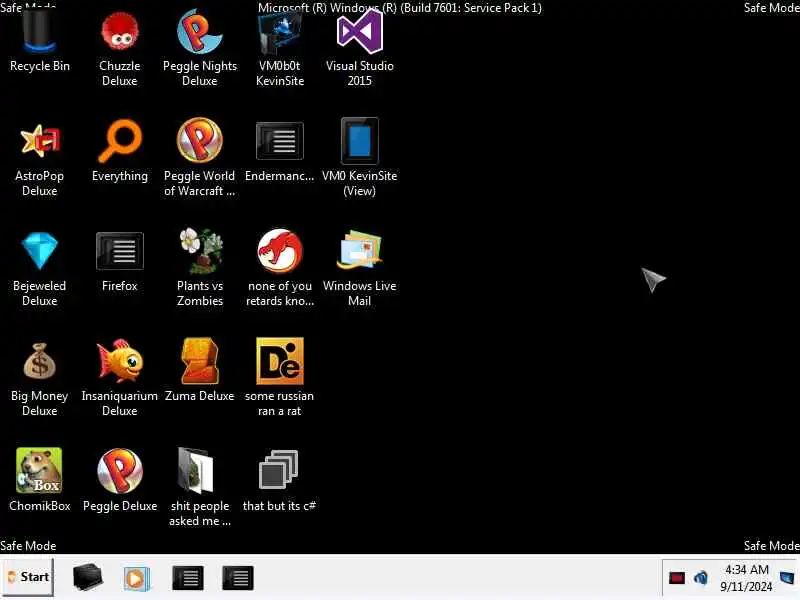
Task: Click the red flag tray icon
Action: [677, 578]
